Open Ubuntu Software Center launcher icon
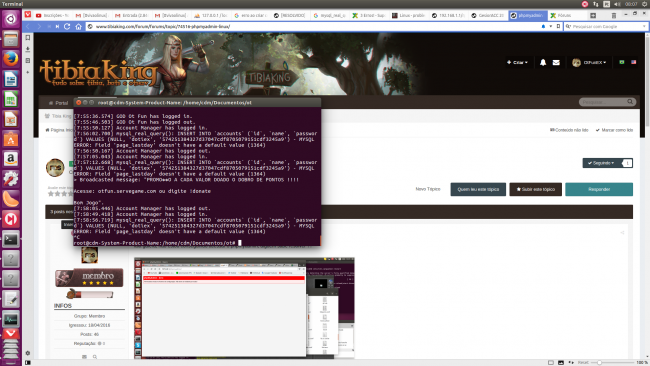650x366 pixels. (11, 139)
